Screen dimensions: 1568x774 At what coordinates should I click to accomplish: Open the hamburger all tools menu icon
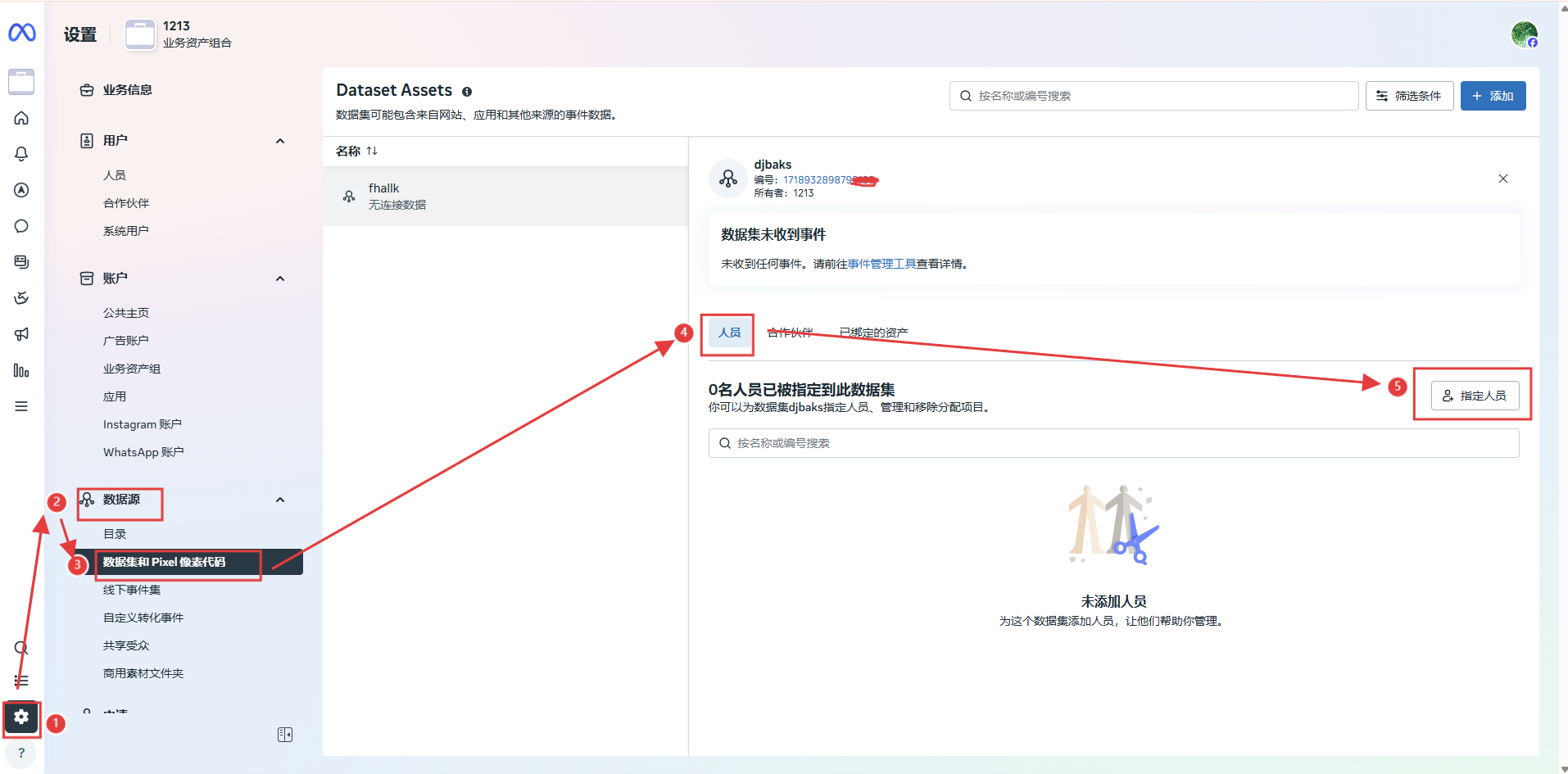[x=21, y=406]
